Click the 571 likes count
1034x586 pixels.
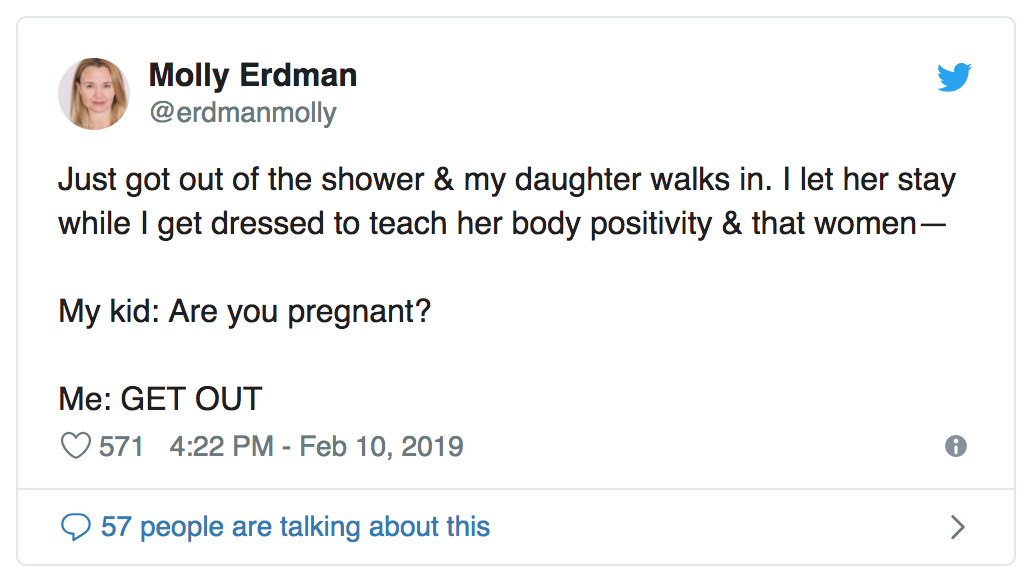coord(121,446)
